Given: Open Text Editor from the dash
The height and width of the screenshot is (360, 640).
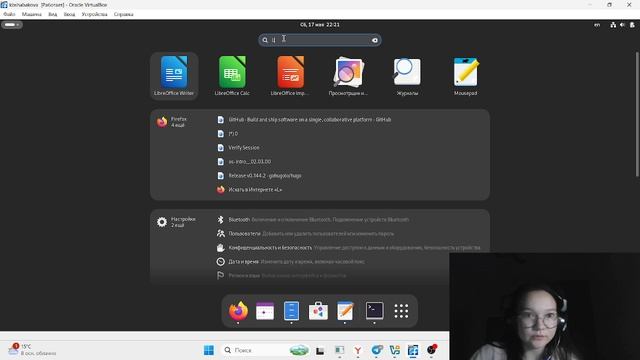Looking at the screenshot, I should coord(345,311).
